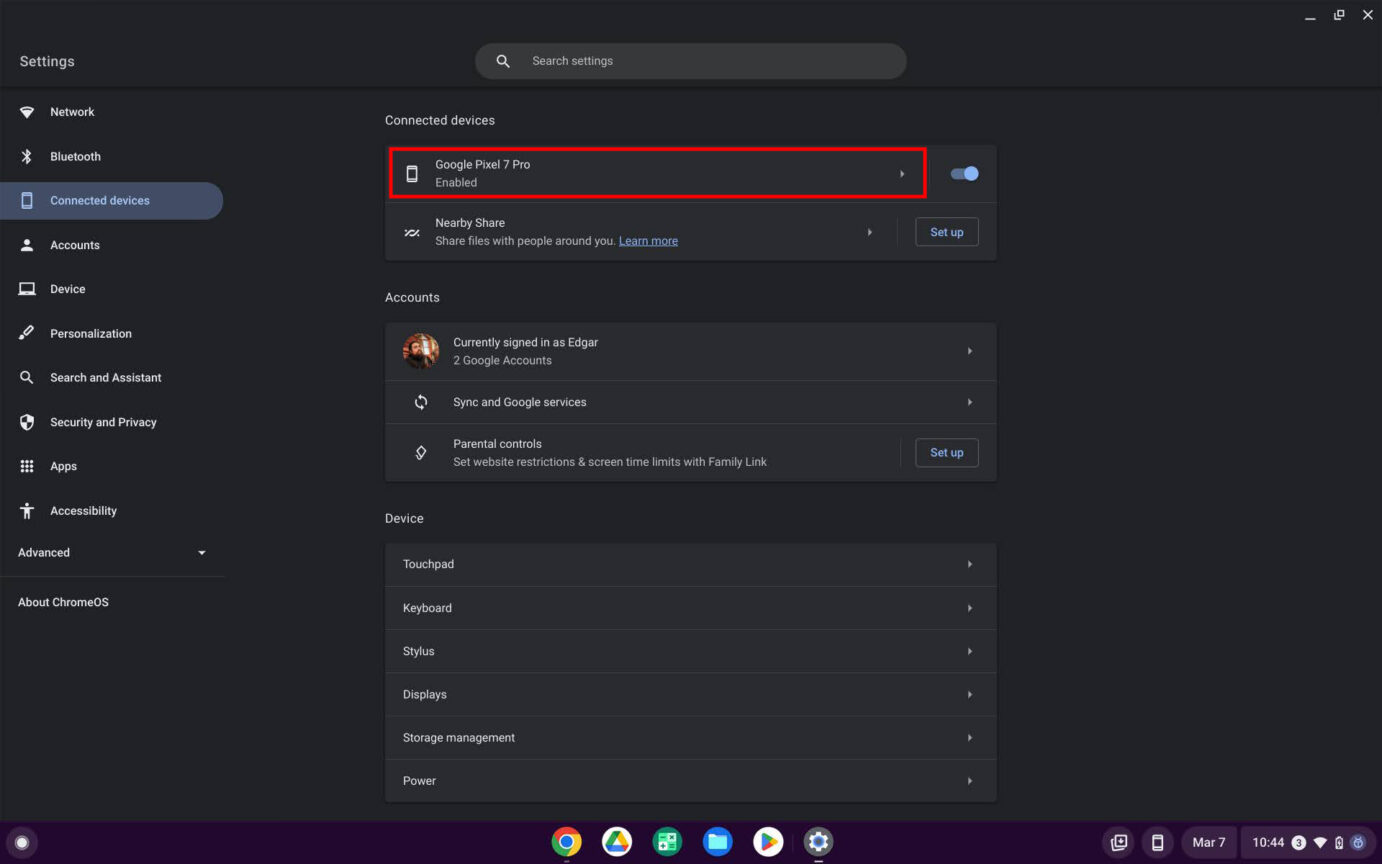Image resolution: width=1382 pixels, height=864 pixels.
Task: Open the Network settings icon
Action: 28,112
